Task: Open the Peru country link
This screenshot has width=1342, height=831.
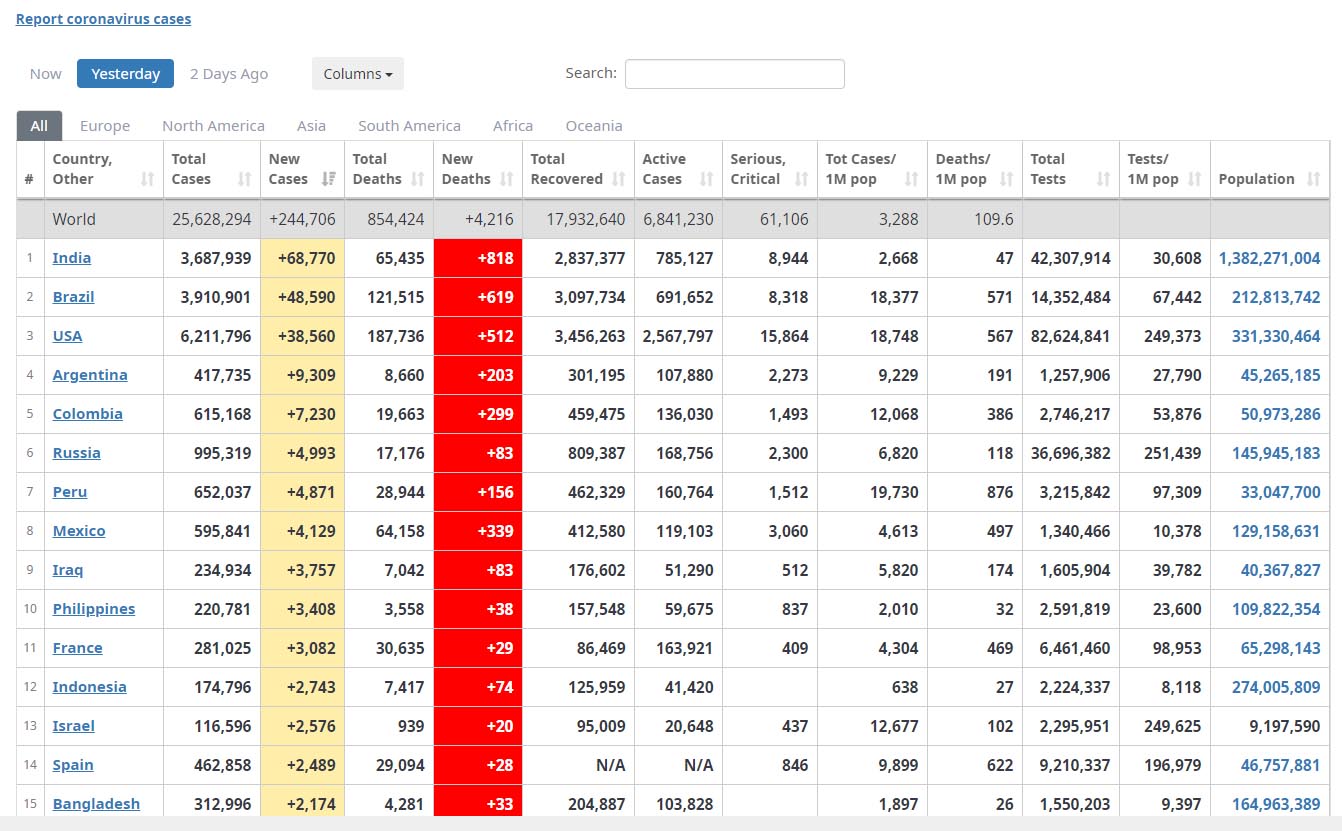Action: (x=70, y=492)
